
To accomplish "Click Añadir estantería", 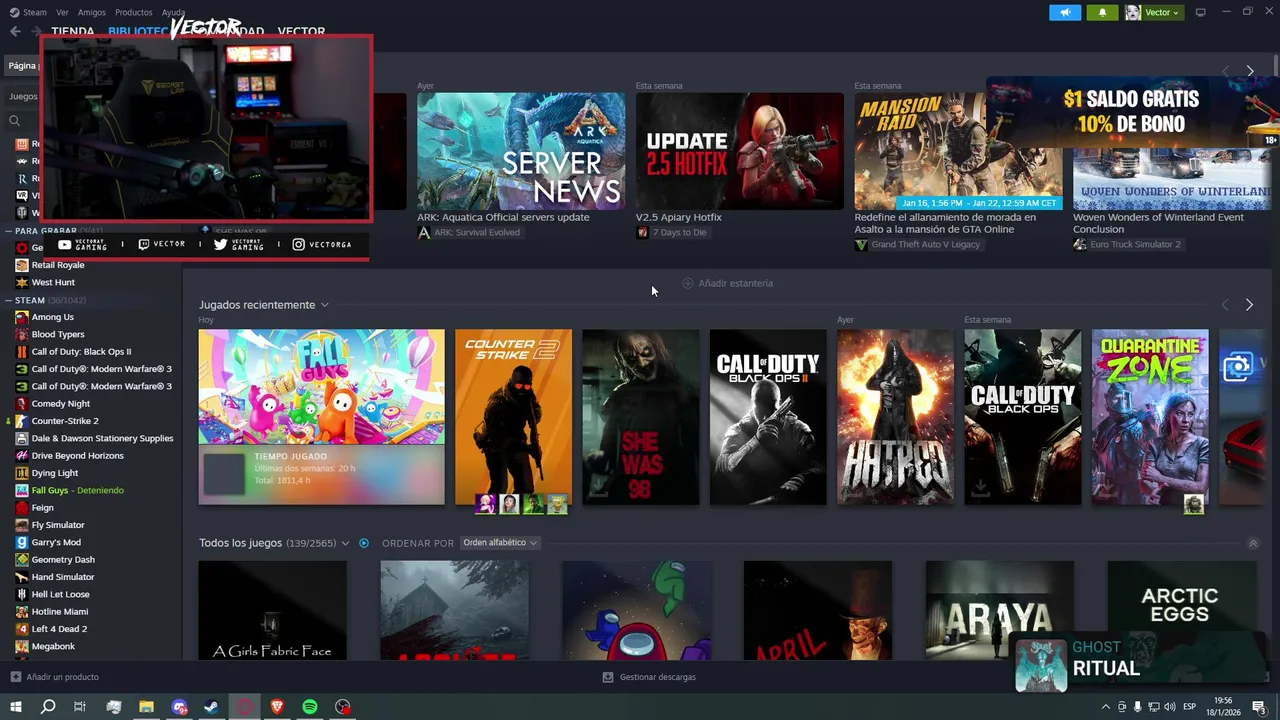I will (735, 283).
